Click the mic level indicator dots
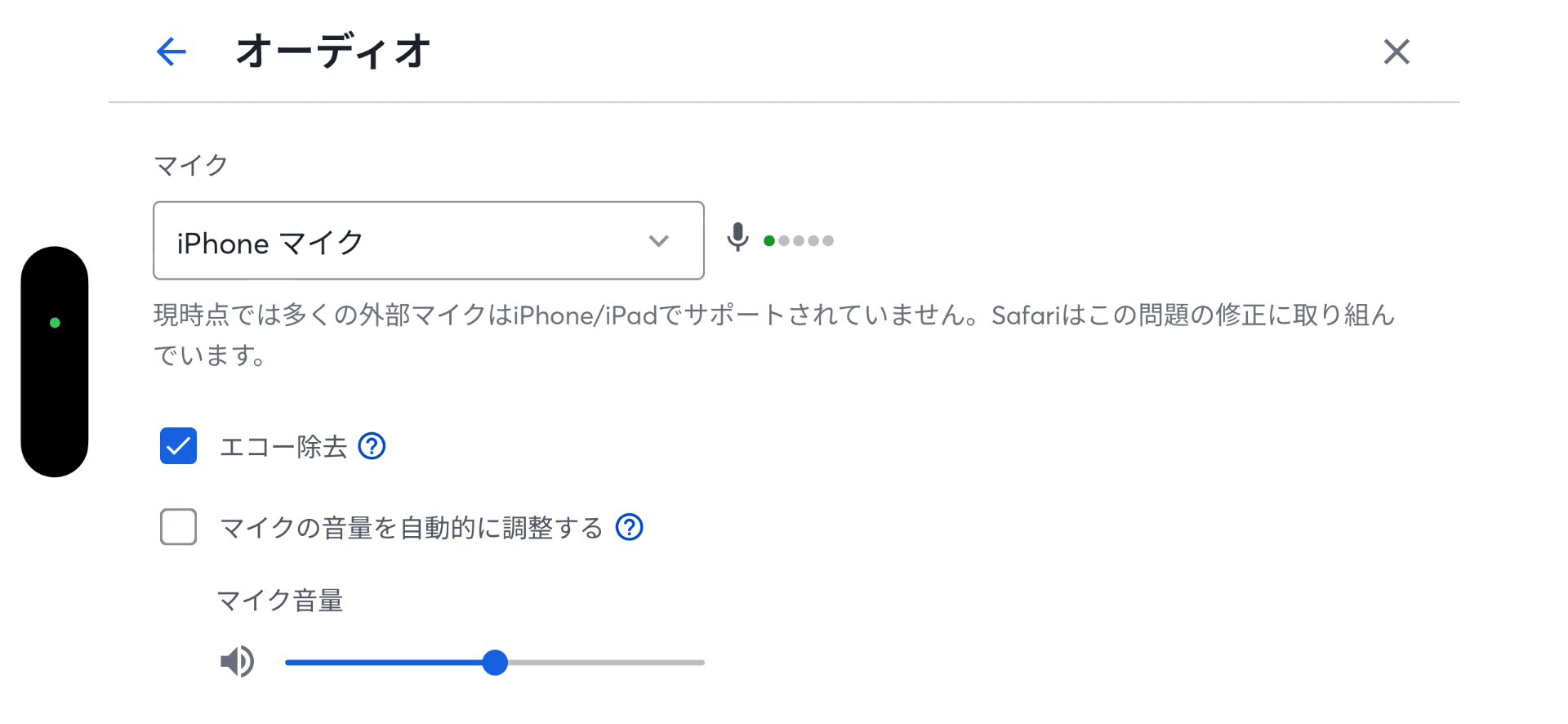This screenshot has height=724, width=1568. [799, 239]
